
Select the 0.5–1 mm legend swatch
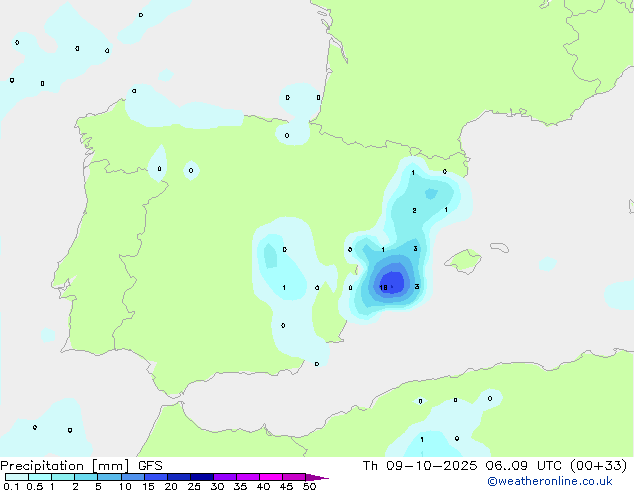(x=40, y=477)
